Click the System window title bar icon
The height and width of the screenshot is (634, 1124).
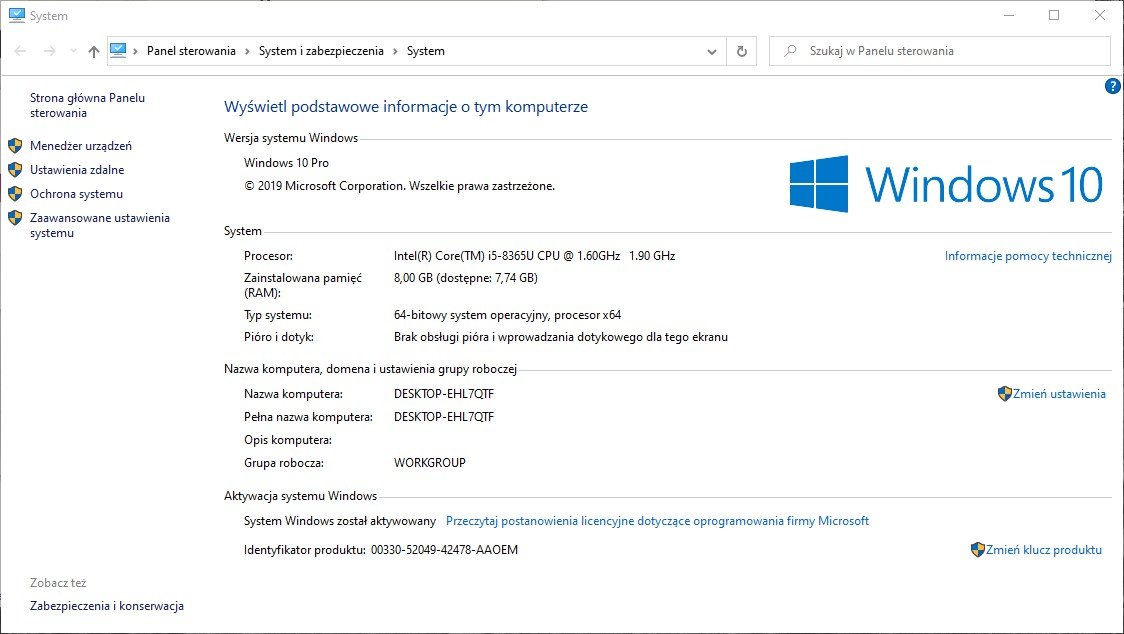16,15
